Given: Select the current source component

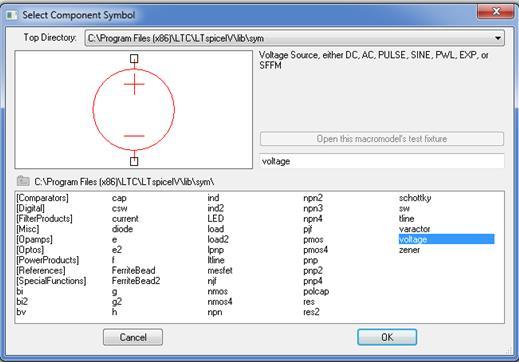Looking at the screenshot, I should [x=125, y=219].
